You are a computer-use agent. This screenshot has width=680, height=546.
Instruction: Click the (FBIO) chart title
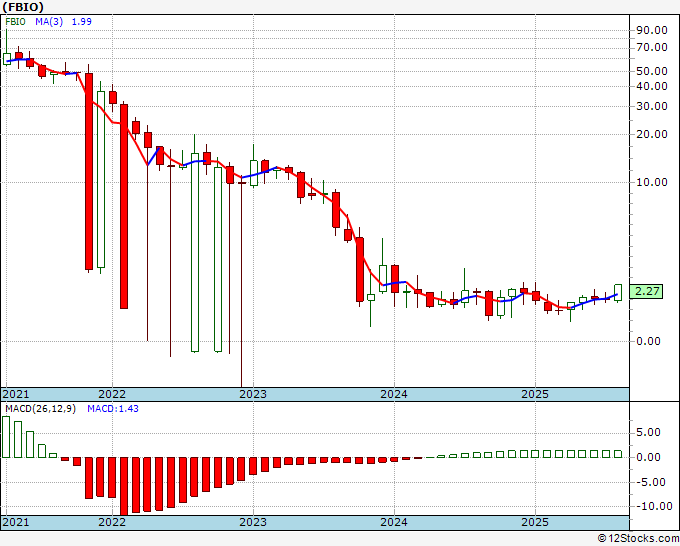(23, 7)
